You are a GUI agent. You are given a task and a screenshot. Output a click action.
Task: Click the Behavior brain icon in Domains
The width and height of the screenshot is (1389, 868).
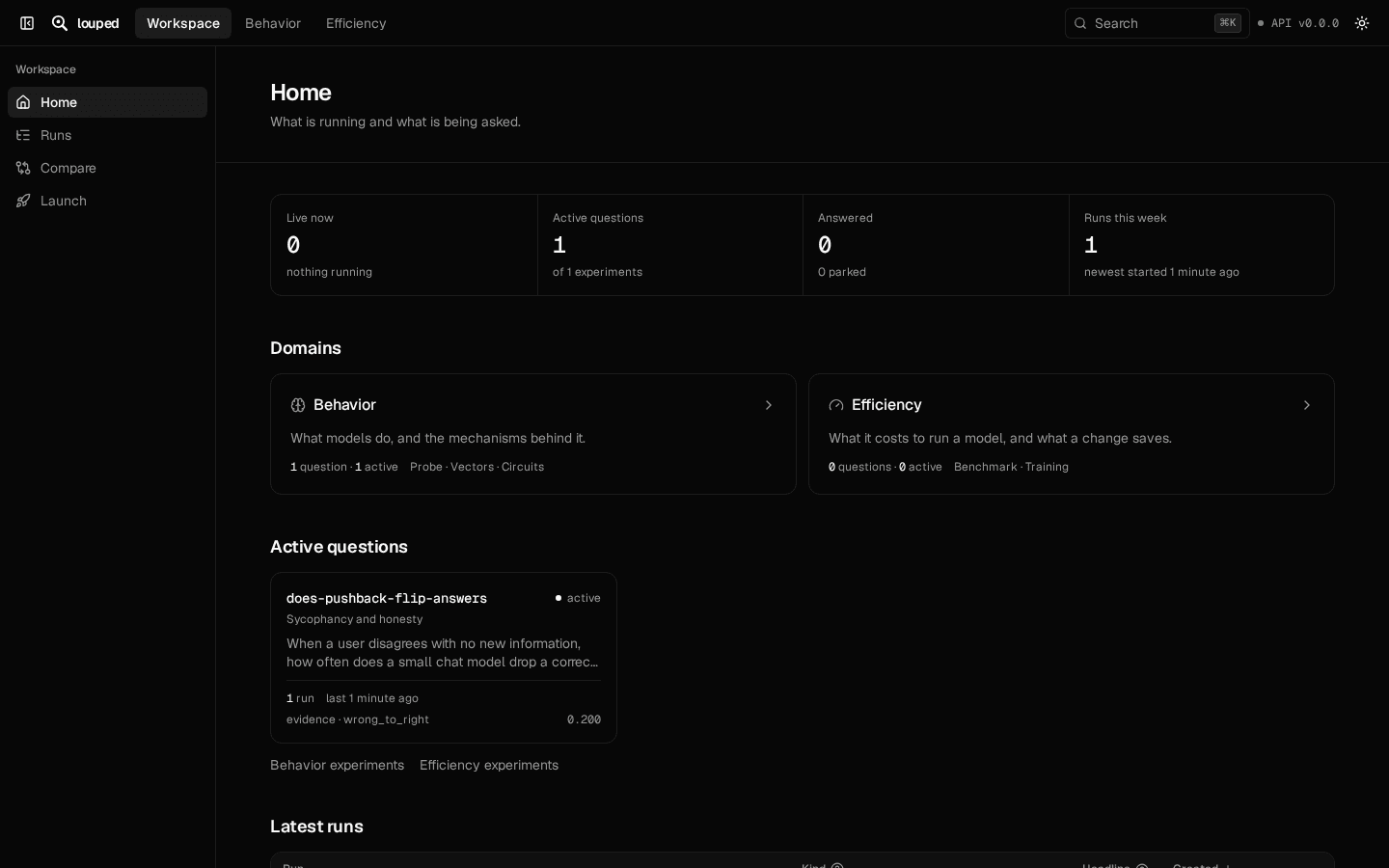[x=298, y=405]
